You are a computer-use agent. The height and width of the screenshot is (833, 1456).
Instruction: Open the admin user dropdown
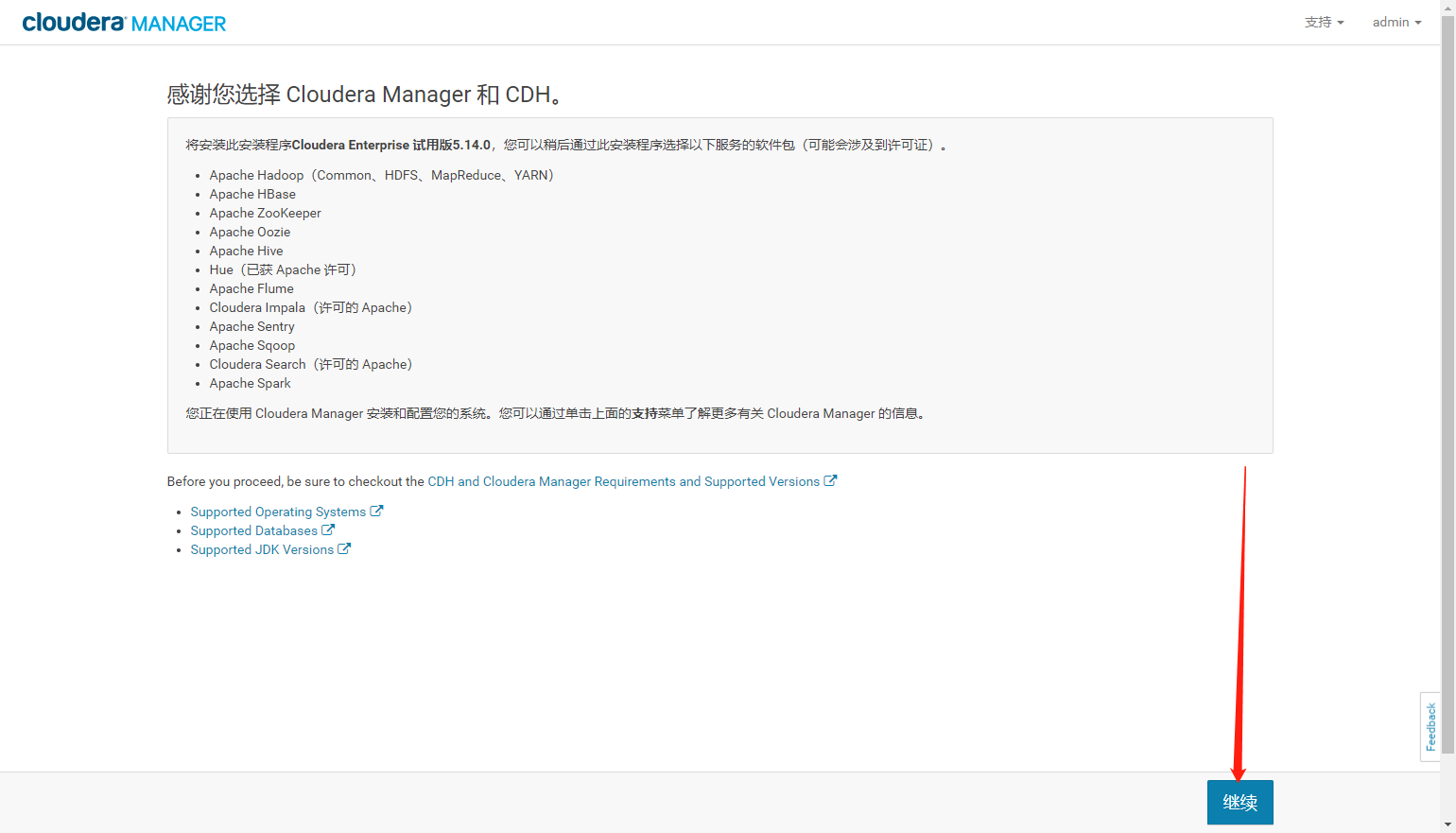point(1396,22)
